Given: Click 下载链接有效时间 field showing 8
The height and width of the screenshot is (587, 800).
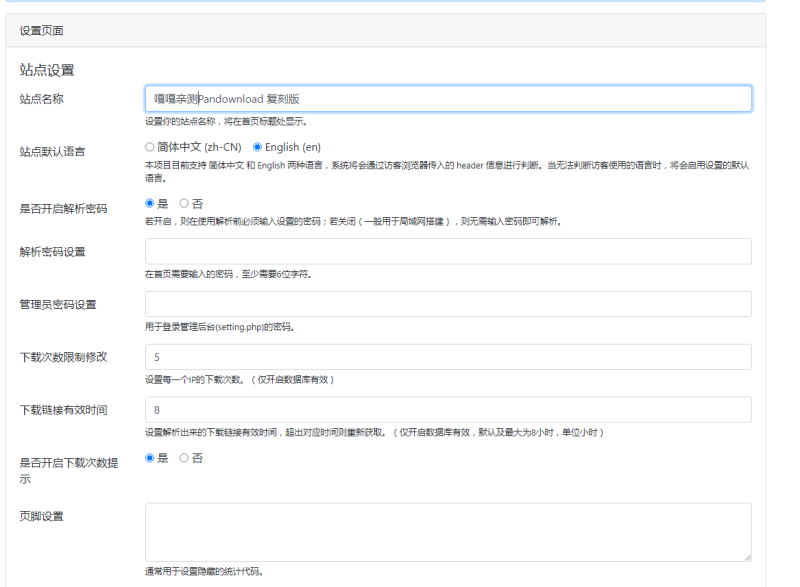Looking at the screenshot, I should (448, 410).
